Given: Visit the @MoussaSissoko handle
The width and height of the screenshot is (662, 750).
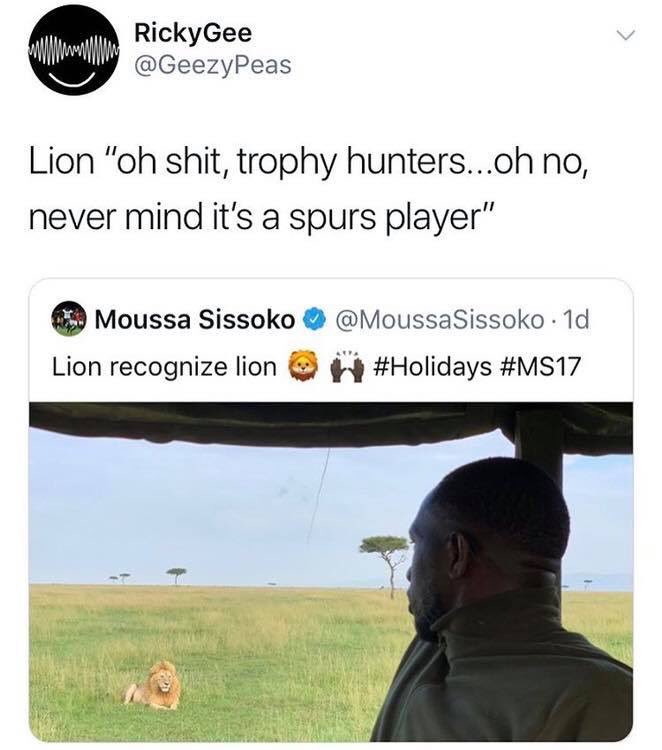Looking at the screenshot, I should click(440, 320).
